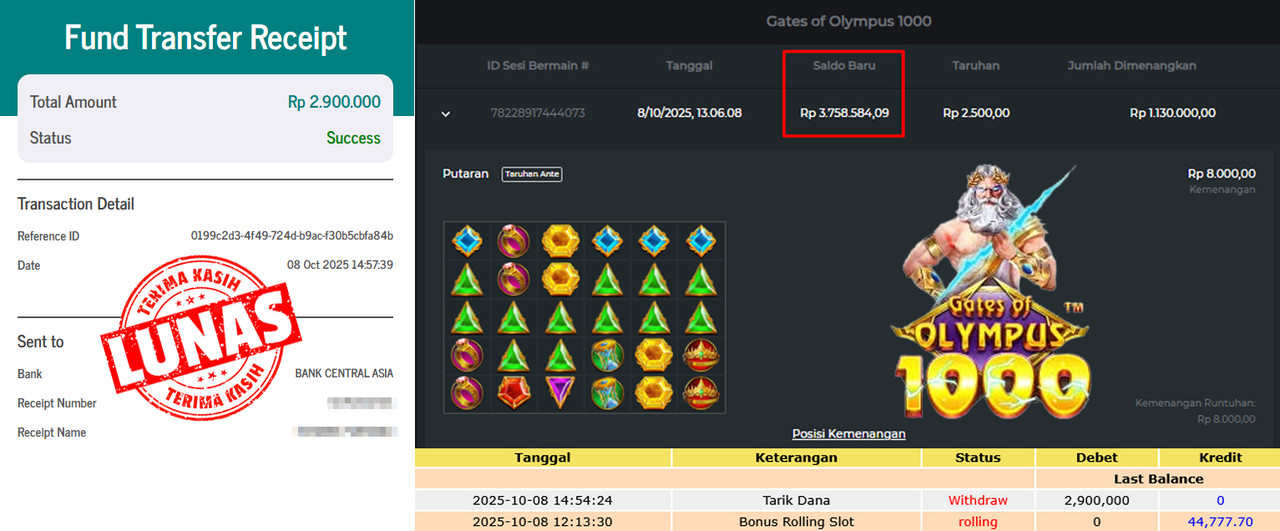The image size is (1280, 531).
Task: Click the Gates of Olympus 1000 title
Action: click(849, 21)
